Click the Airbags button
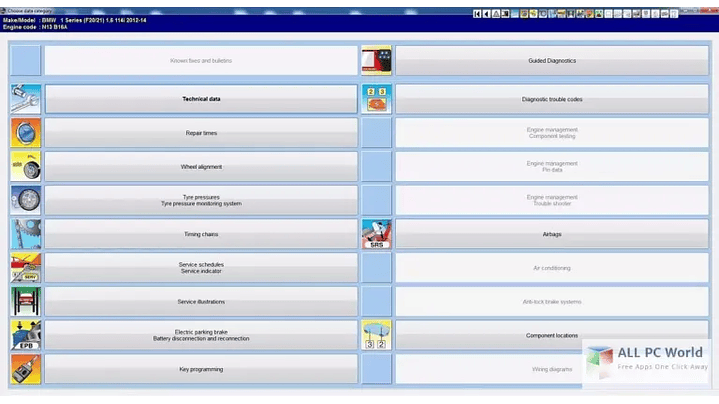Screen dimensions: 719x404 [552, 234]
